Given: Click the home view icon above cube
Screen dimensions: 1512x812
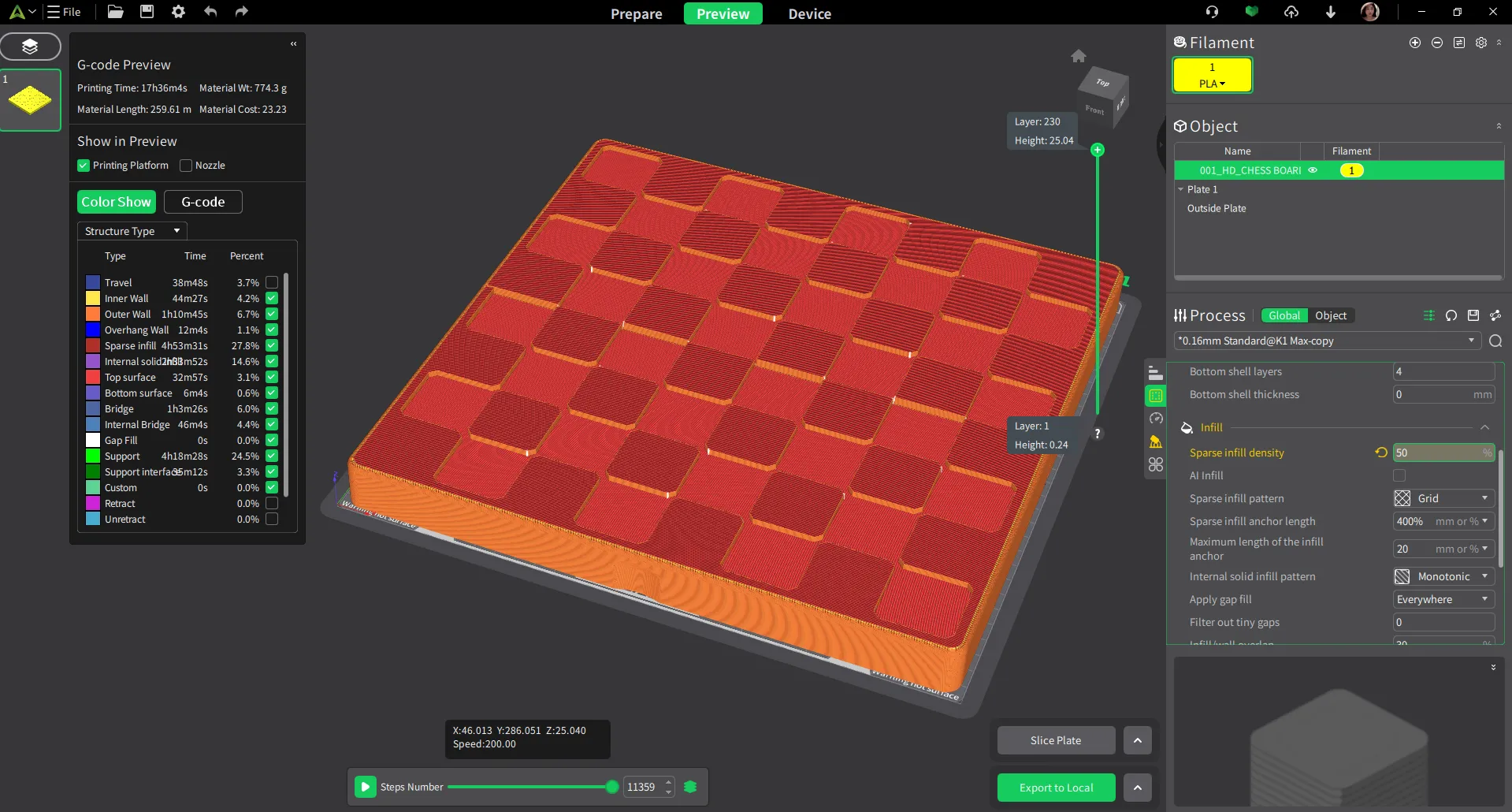Looking at the screenshot, I should (1079, 56).
